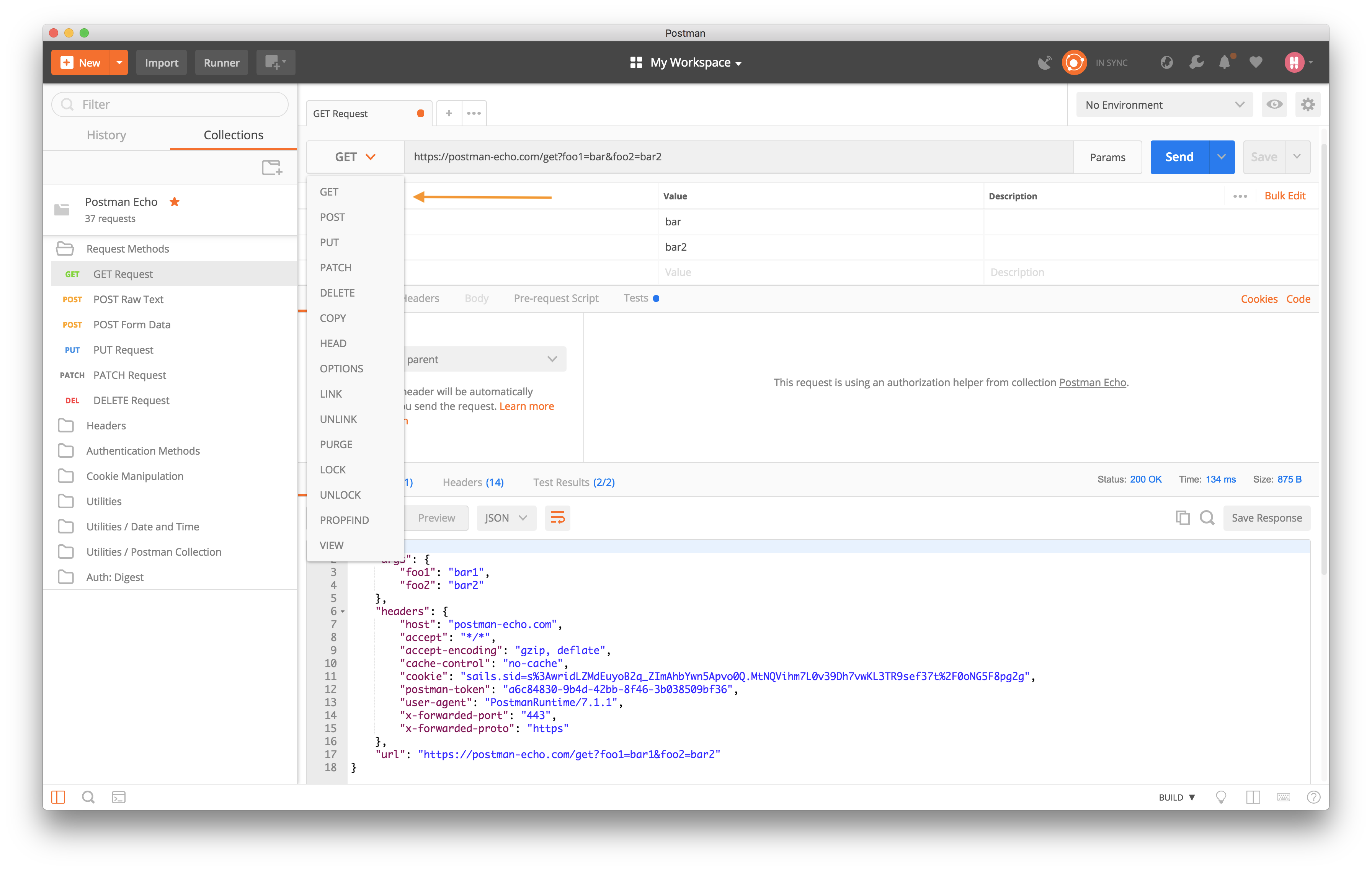Open the Interceptor satellite icon
The width and height of the screenshot is (1372, 871).
[1044, 62]
